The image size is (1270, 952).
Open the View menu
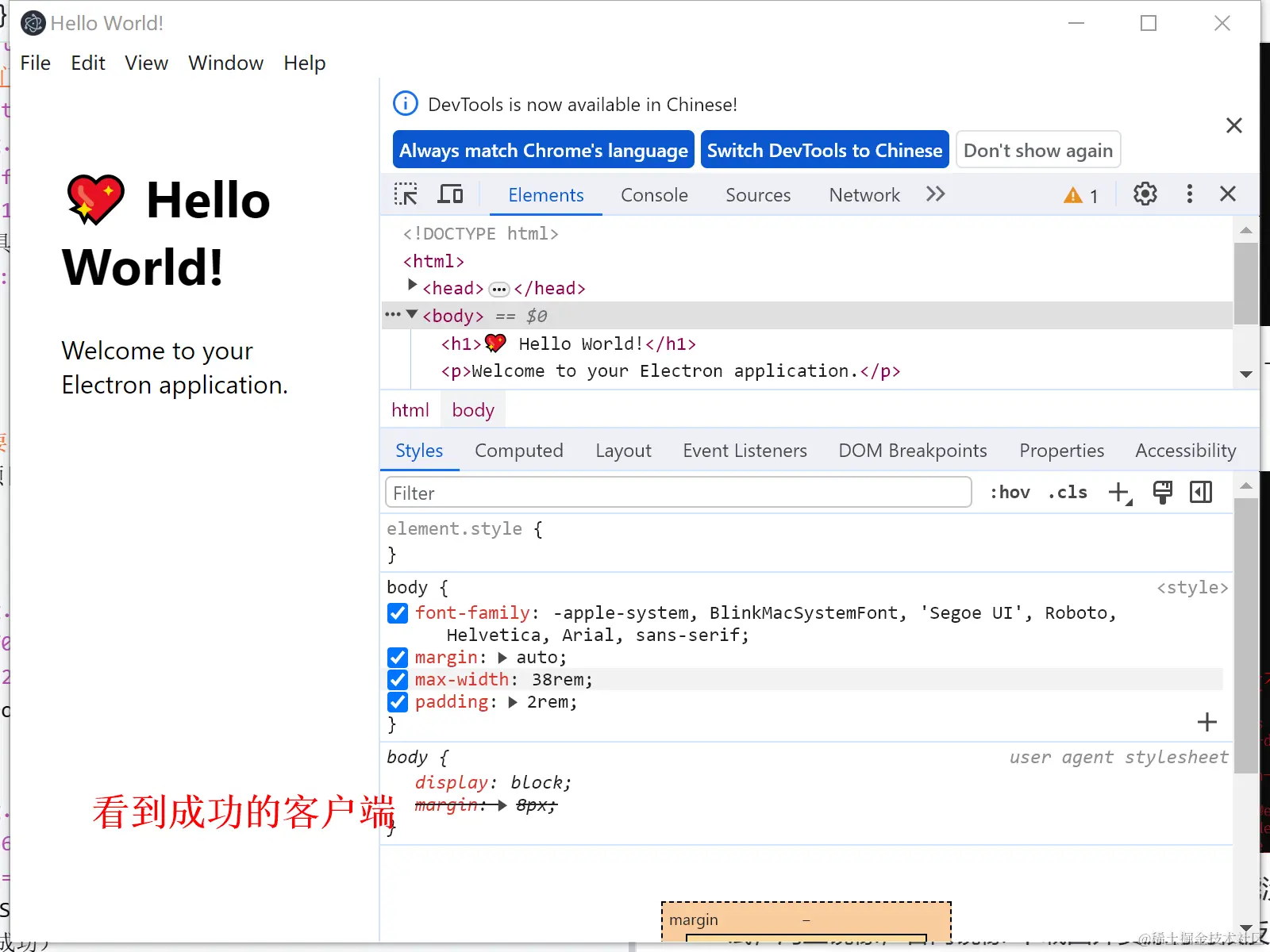tap(147, 63)
